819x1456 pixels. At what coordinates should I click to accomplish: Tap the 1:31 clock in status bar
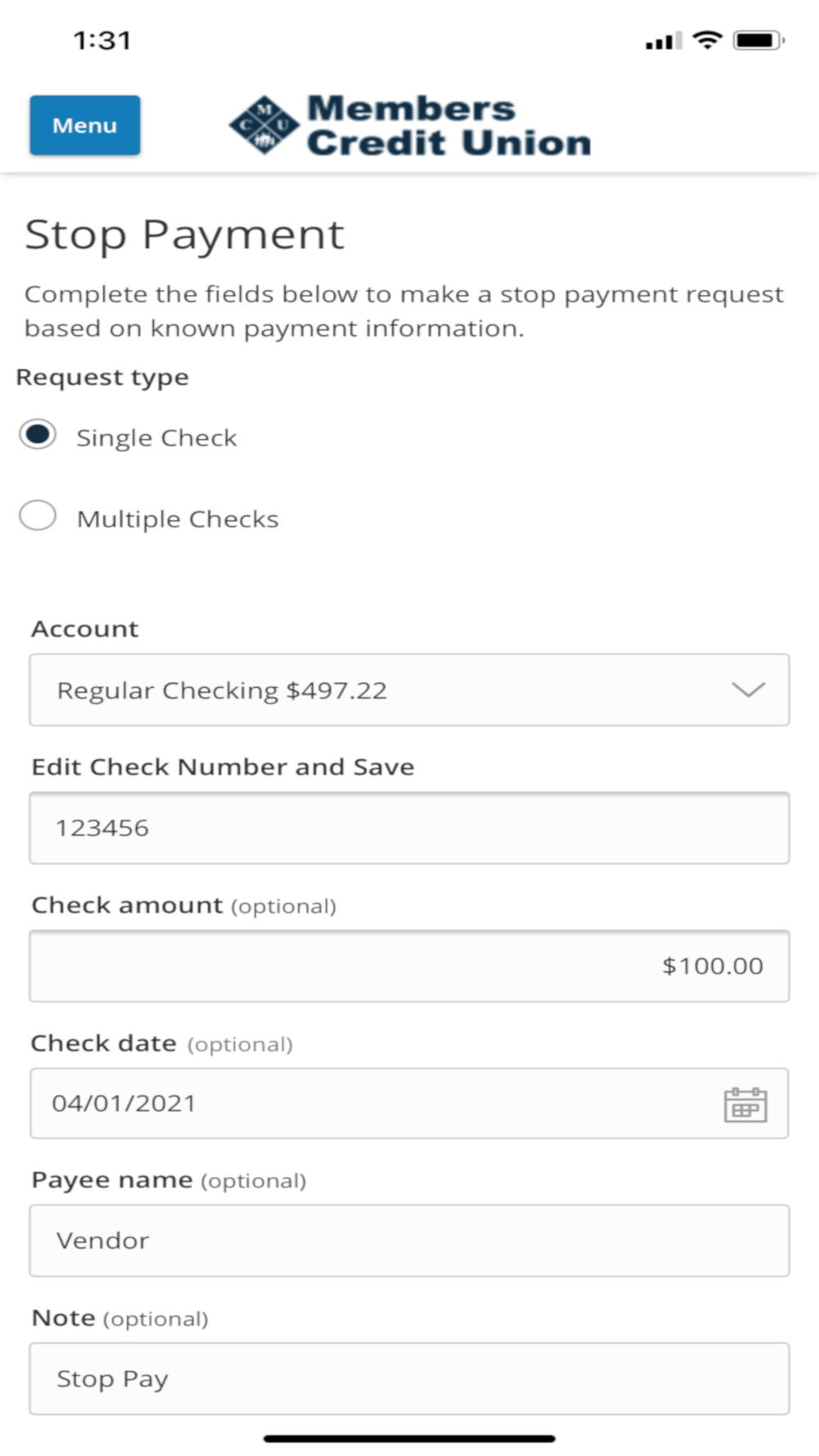click(102, 40)
